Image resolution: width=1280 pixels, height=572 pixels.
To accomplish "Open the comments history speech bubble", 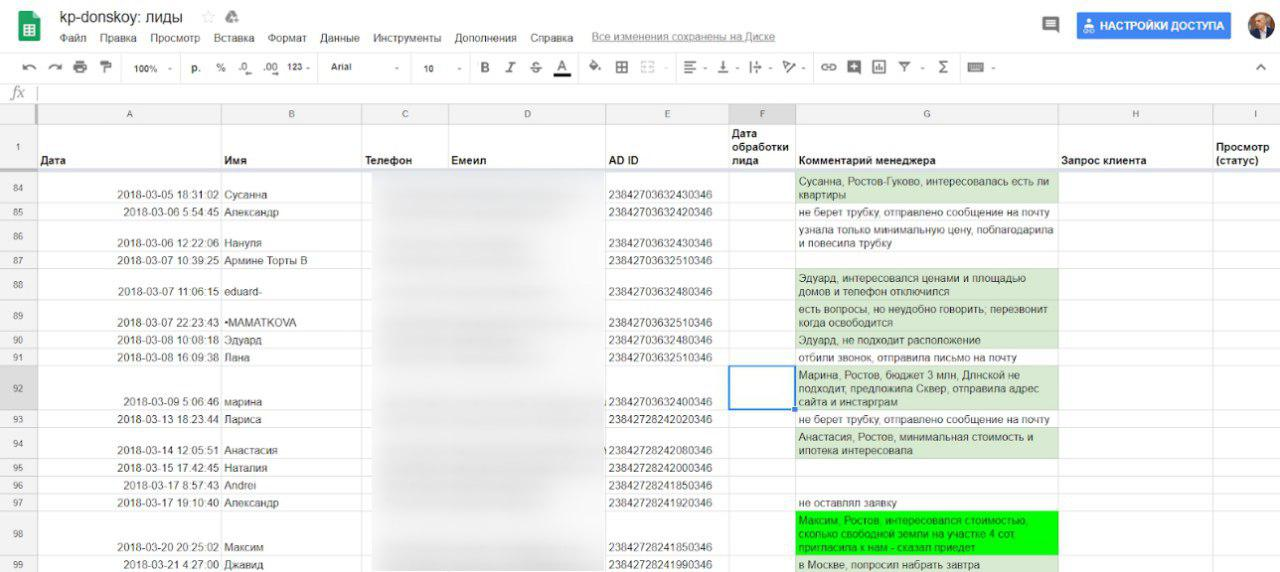I will coord(1050,25).
